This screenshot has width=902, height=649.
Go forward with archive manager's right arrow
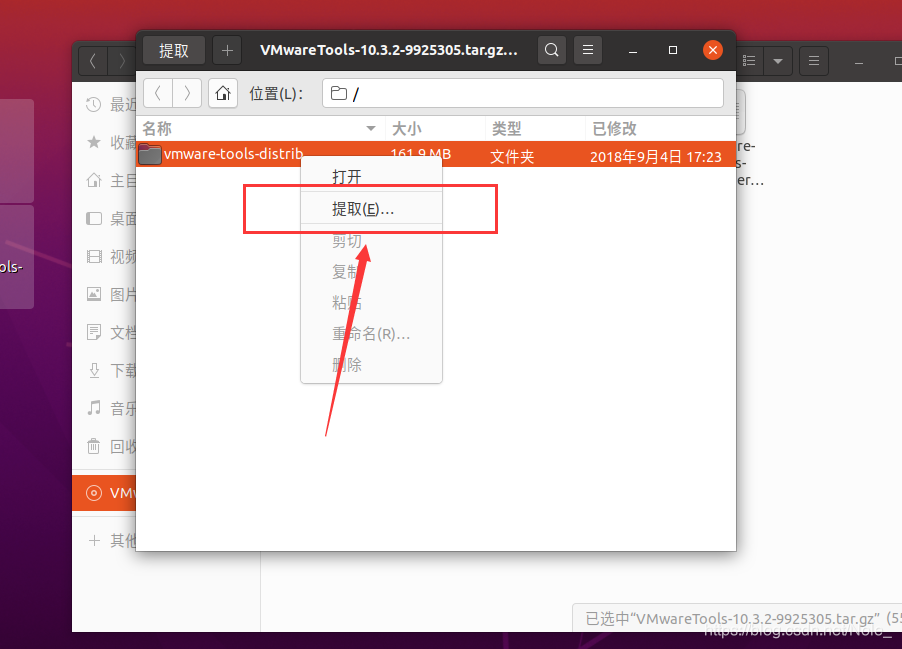coord(187,93)
